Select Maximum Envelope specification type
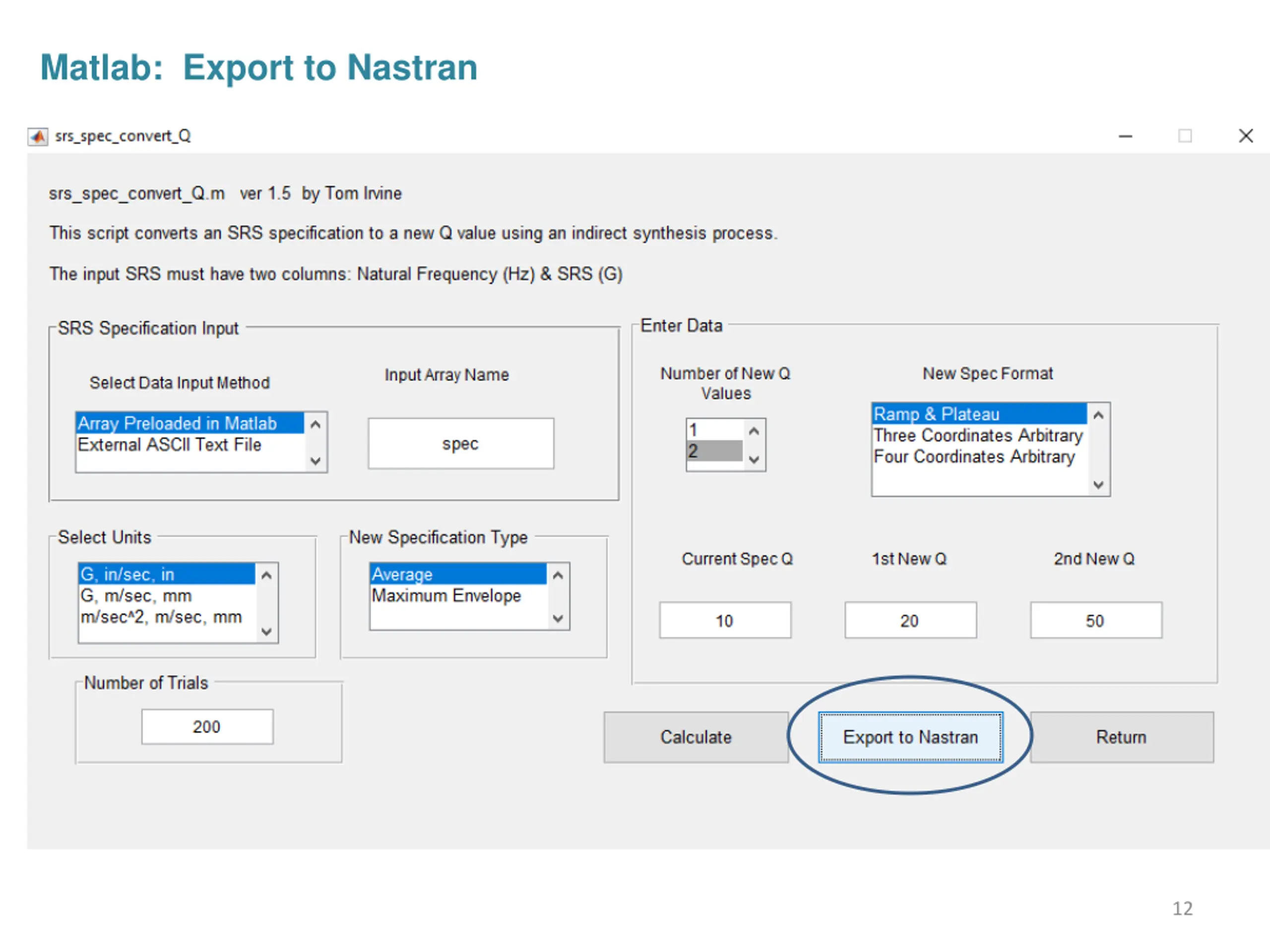This screenshot has width=1270, height=952. (458, 595)
